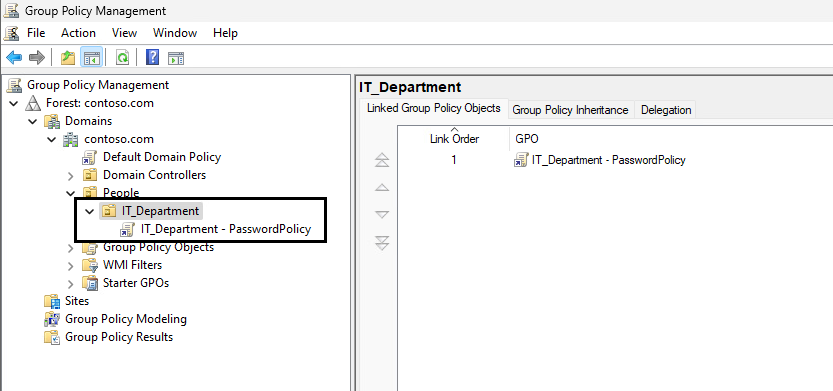The height and width of the screenshot is (391, 833).
Task: Open the View menu
Action: tap(124, 33)
